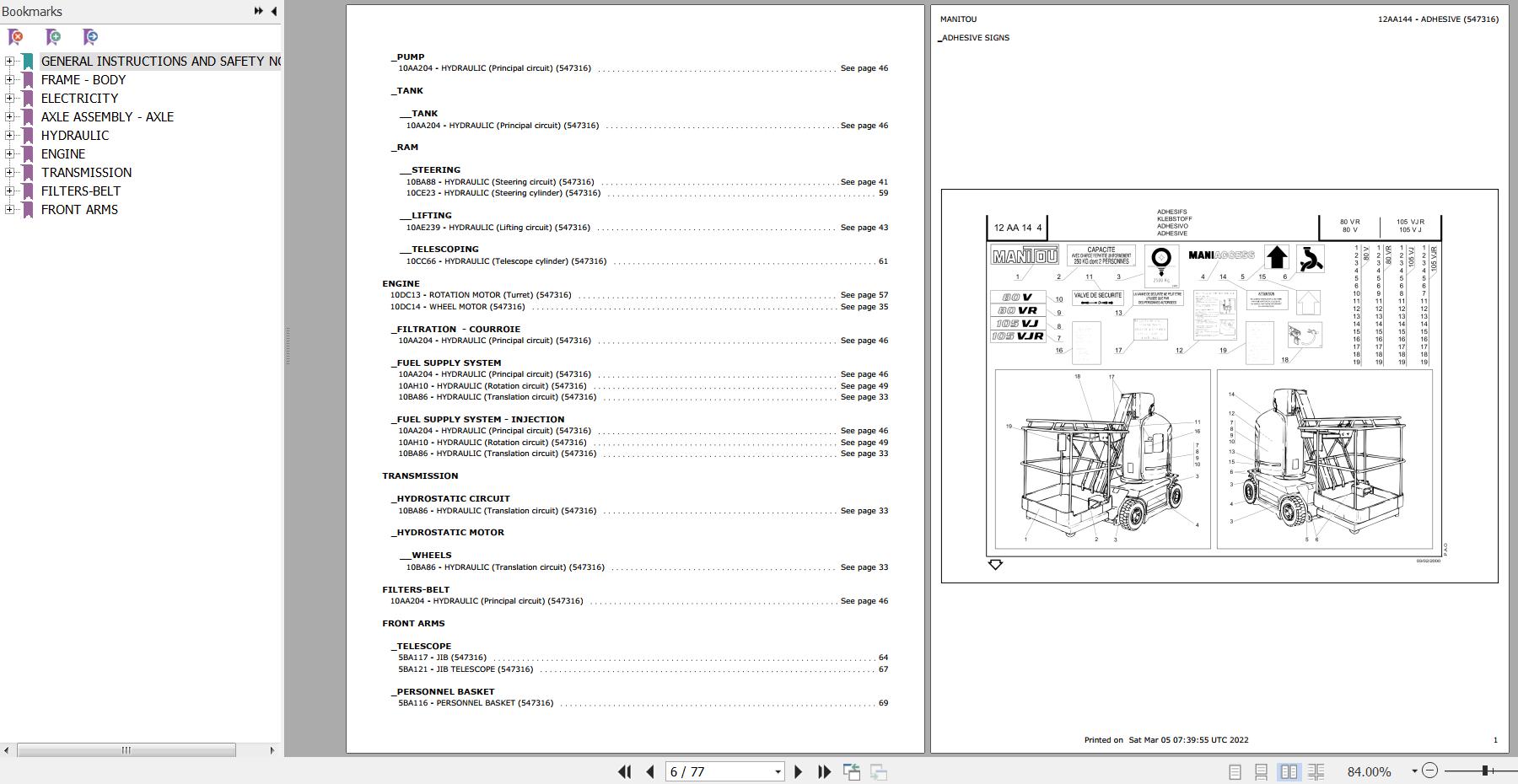Click the bookmarks horizontal scrollbar thumb
The width and height of the screenshot is (1518, 784).
[x=126, y=750]
